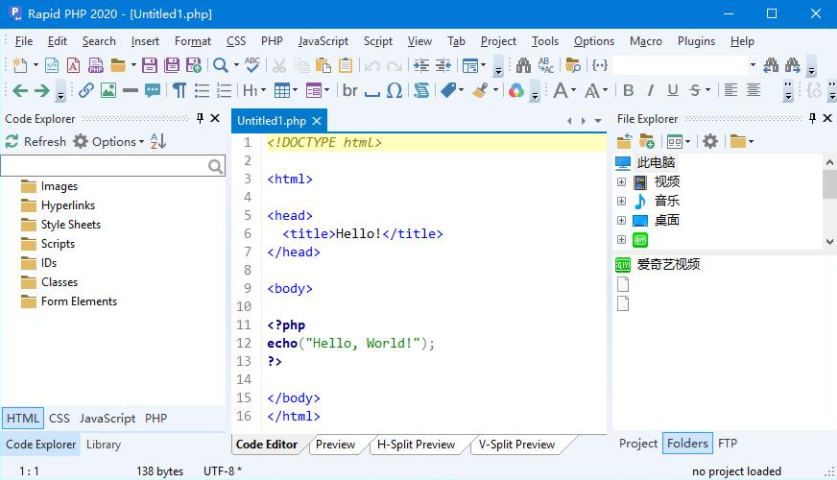The width and height of the screenshot is (837, 480).
Task: Insert a paragraph tag
Action: (x=180, y=91)
